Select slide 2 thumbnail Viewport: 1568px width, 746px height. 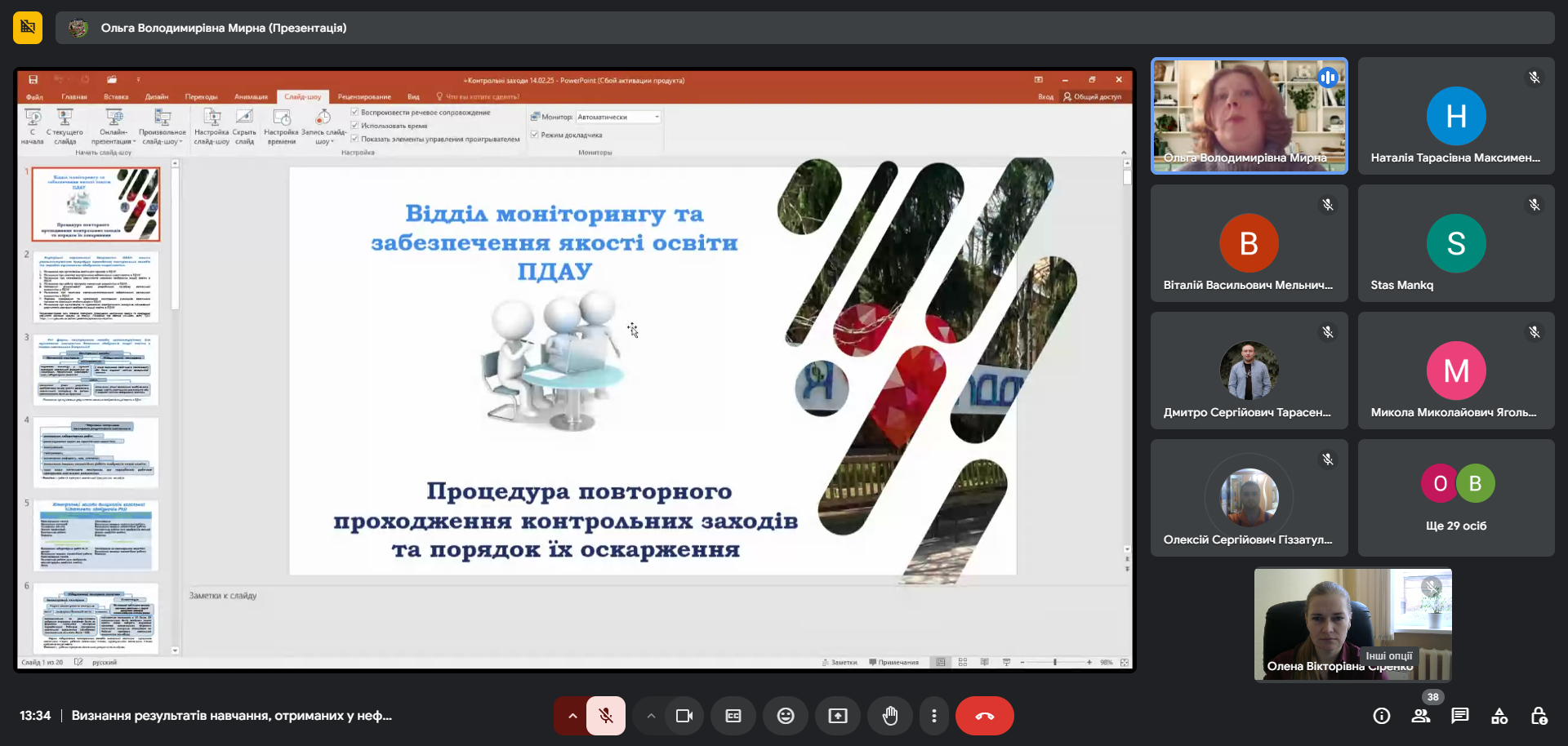tap(96, 286)
